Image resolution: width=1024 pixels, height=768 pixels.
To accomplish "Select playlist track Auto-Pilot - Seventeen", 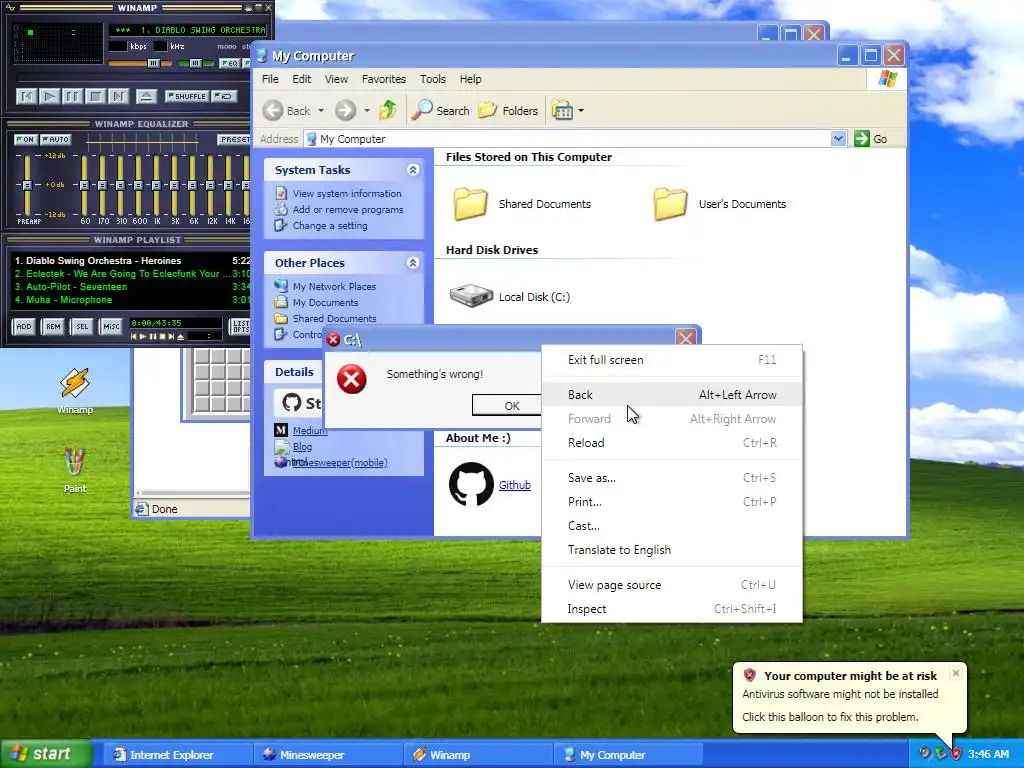I will click(x=133, y=287).
